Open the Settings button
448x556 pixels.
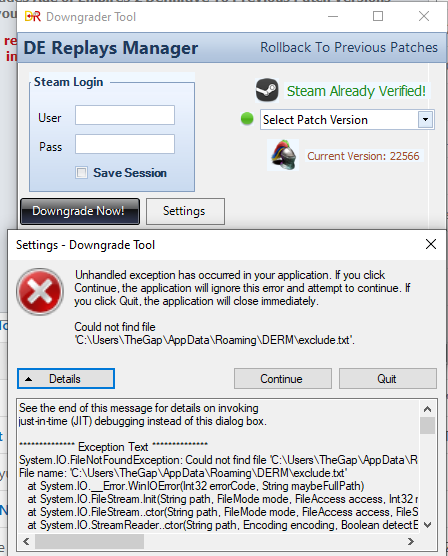point(185,211)
